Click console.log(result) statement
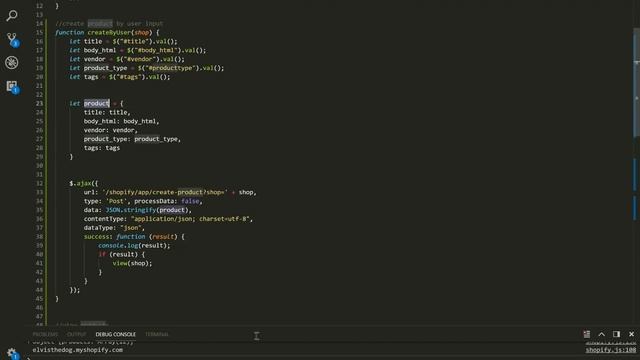 [x=134, y=245]
